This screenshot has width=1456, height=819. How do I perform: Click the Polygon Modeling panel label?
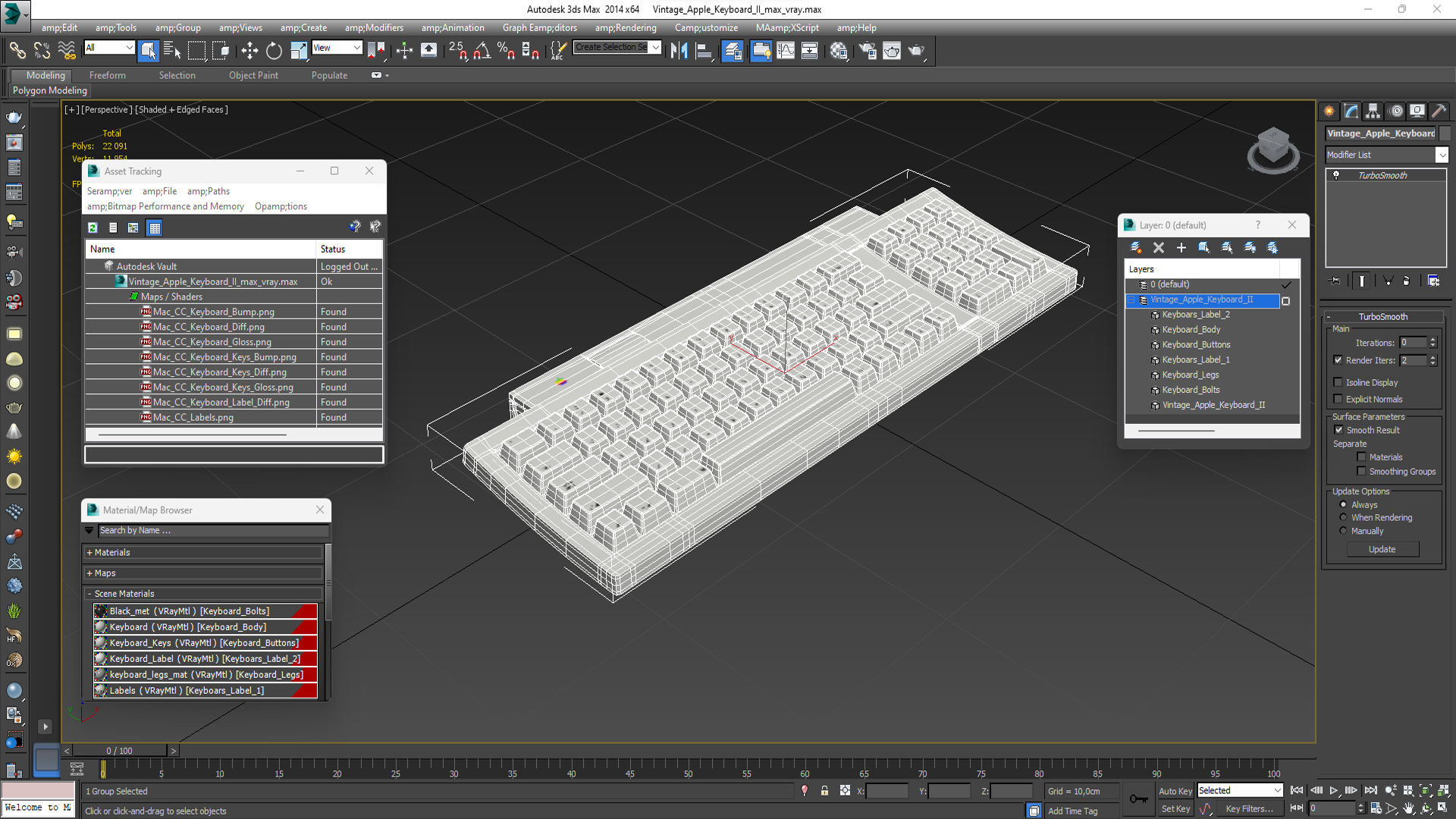click(50, 90)
